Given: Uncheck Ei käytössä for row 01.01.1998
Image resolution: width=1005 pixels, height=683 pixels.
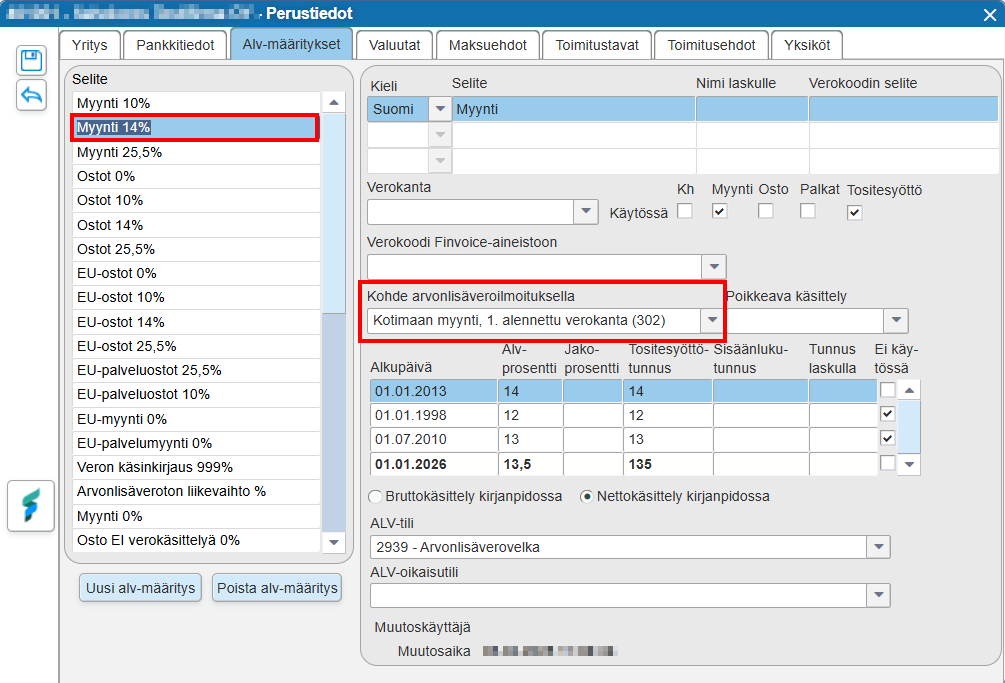Looking at the screenshot, I should point(888,414).
